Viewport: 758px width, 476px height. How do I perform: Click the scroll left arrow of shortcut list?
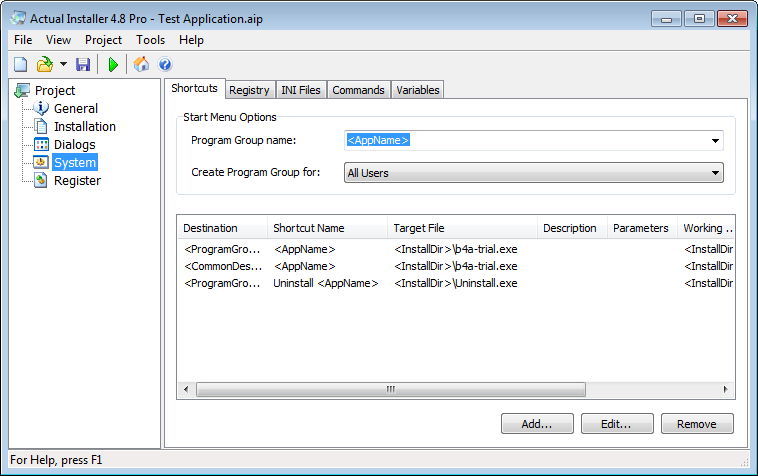(186, 389)
